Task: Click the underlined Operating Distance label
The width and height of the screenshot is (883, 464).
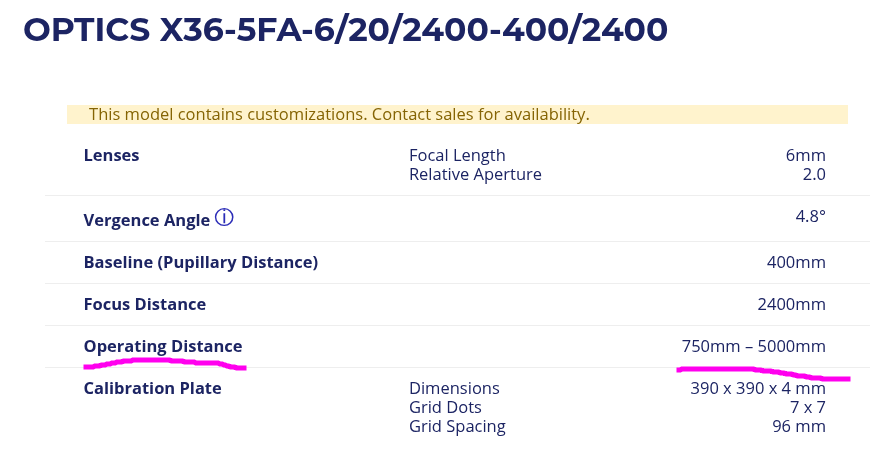Action: (x=162, y=347)
